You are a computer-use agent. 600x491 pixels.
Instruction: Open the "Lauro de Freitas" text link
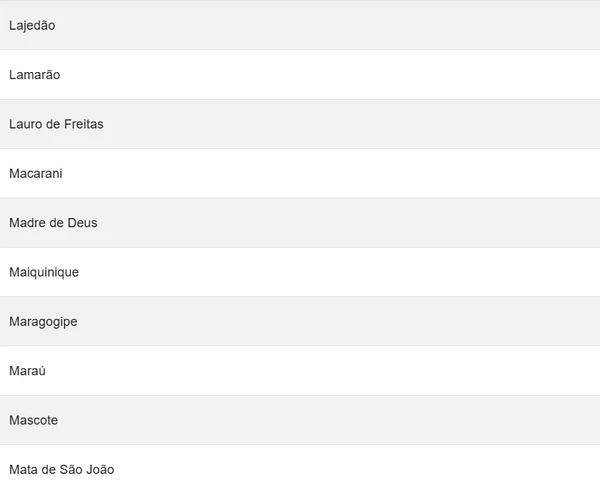tap(56, 124)
